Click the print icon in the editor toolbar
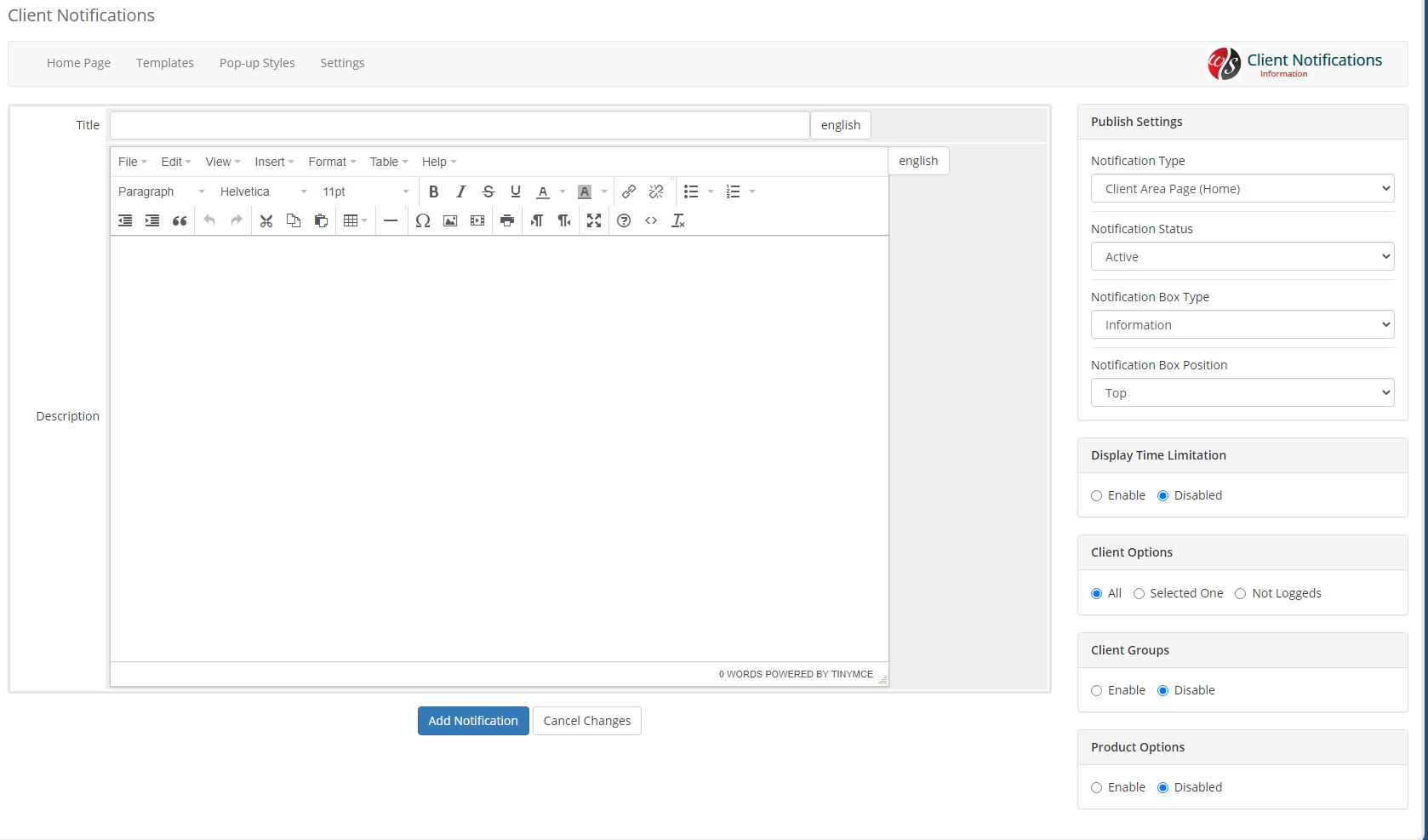This screenshot has width=1428, height=840. (x=507, y=220)
